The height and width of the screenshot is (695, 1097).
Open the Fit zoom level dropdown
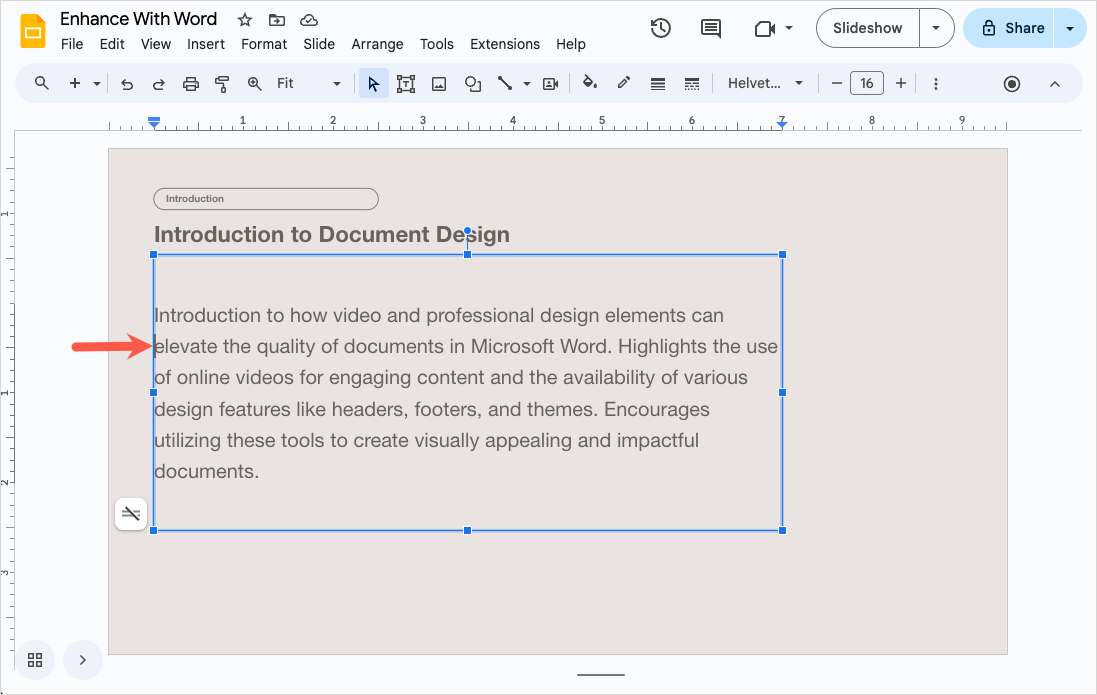click(x=309, y=83)
